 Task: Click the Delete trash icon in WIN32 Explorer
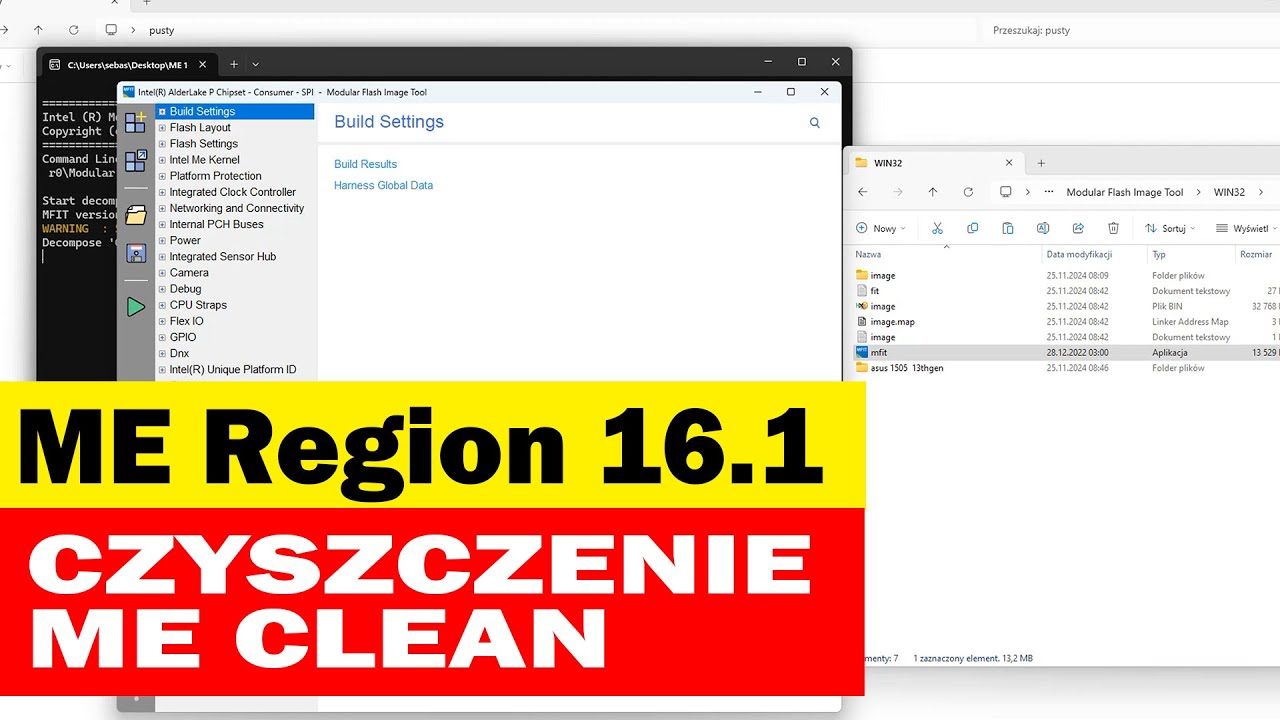coord(1113,228)
